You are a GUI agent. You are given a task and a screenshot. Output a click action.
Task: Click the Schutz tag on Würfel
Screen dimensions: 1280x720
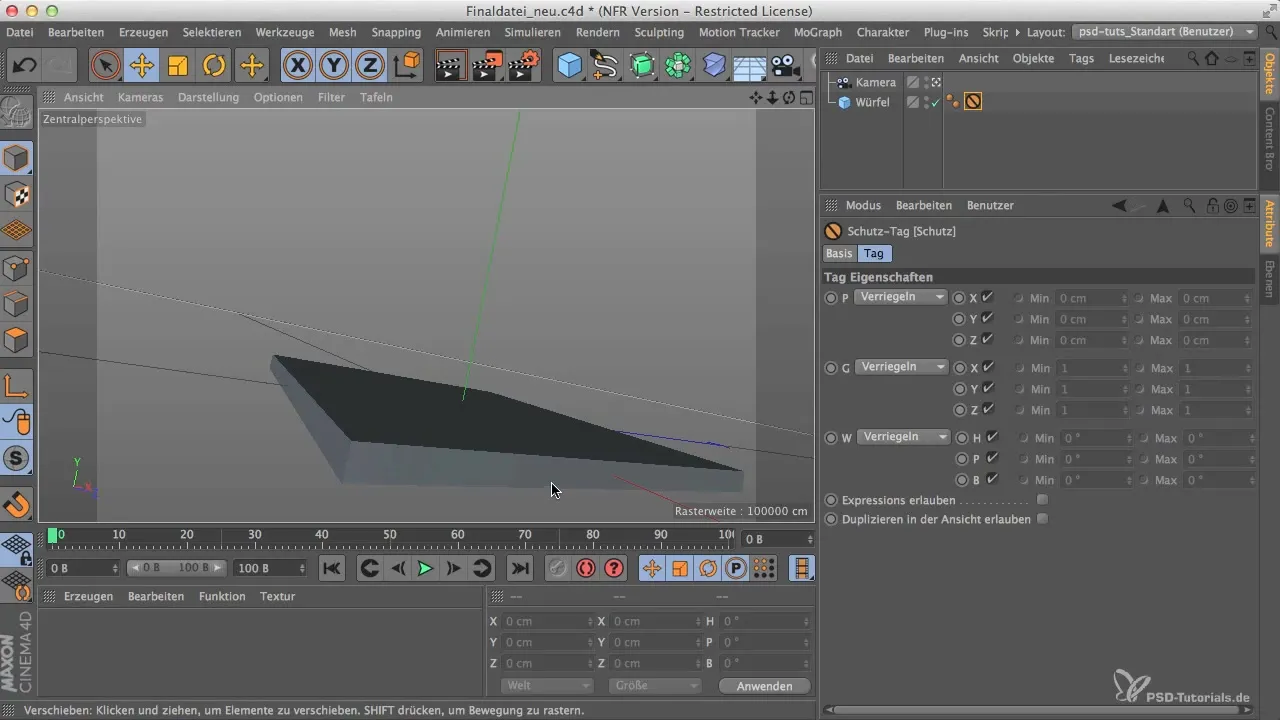pos(972,102)
